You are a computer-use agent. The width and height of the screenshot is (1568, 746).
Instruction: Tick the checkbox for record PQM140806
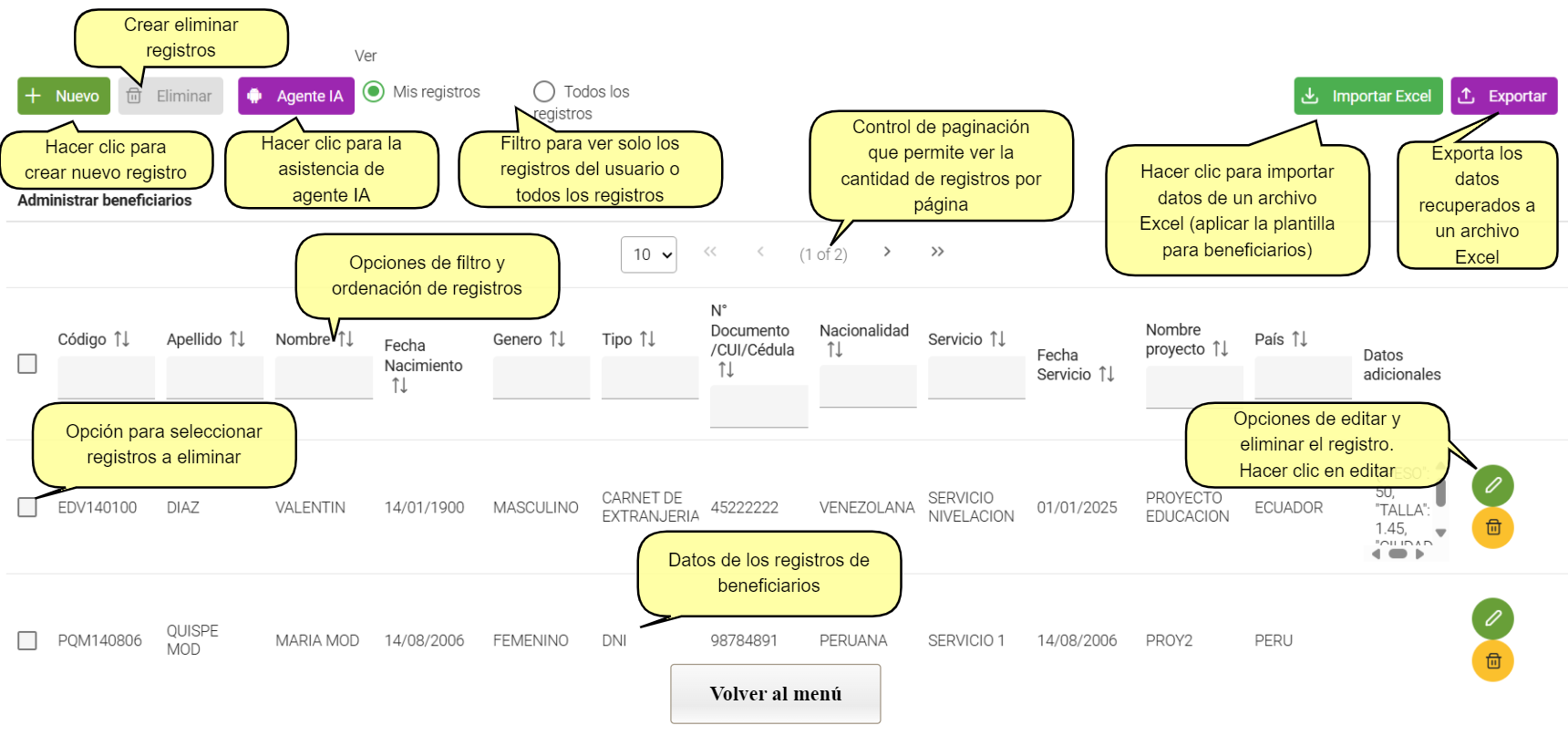27,640
